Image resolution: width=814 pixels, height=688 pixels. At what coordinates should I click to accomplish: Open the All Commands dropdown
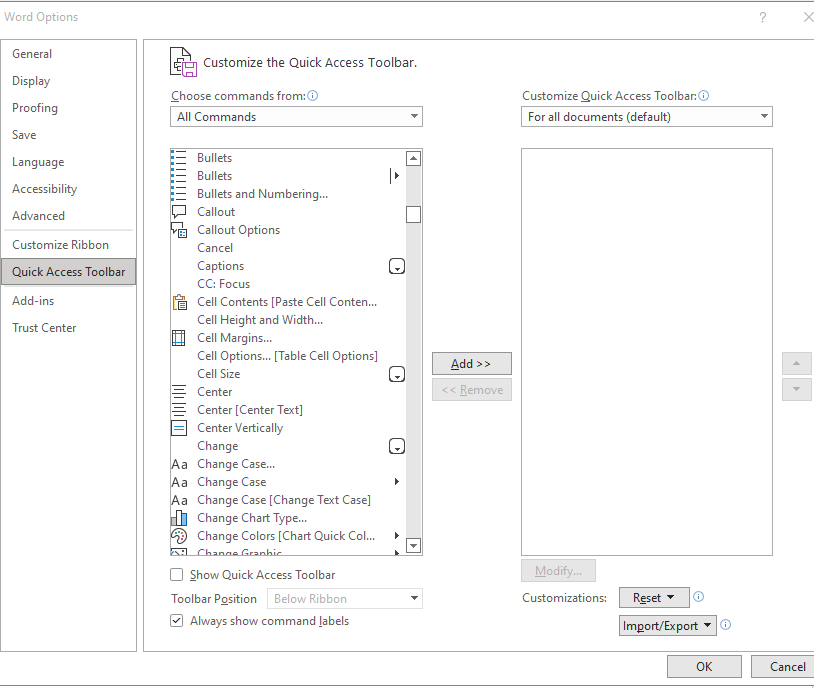click(x=414, y=116)
